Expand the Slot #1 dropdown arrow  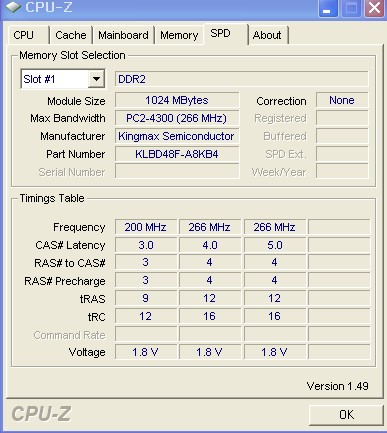click(x=96, y=79)
